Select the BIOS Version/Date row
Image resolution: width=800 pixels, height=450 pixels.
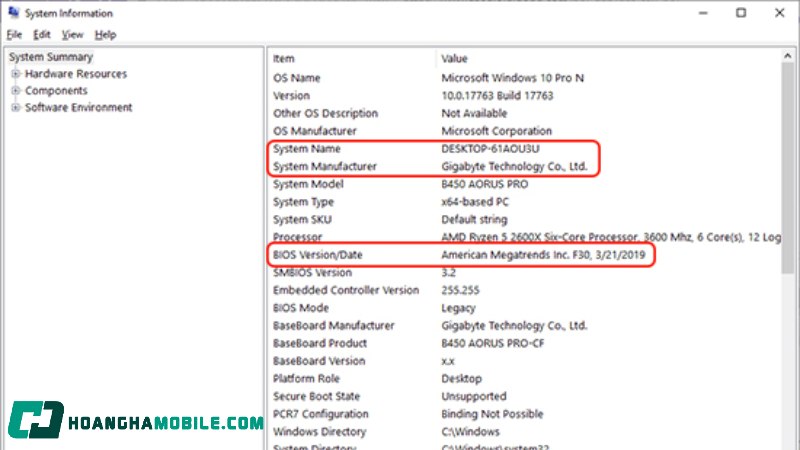click(x=524, y=255)
